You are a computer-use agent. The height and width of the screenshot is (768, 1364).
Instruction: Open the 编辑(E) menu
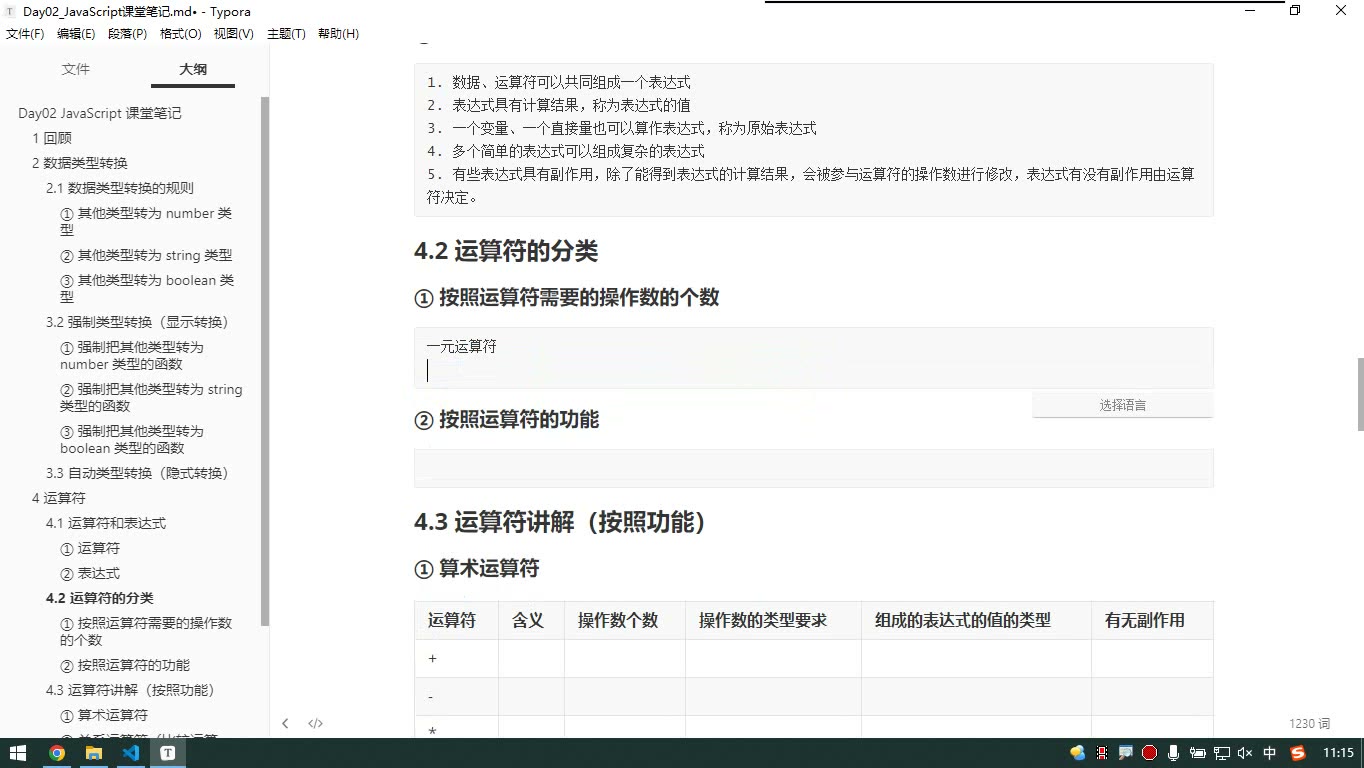tap(76, 34)
